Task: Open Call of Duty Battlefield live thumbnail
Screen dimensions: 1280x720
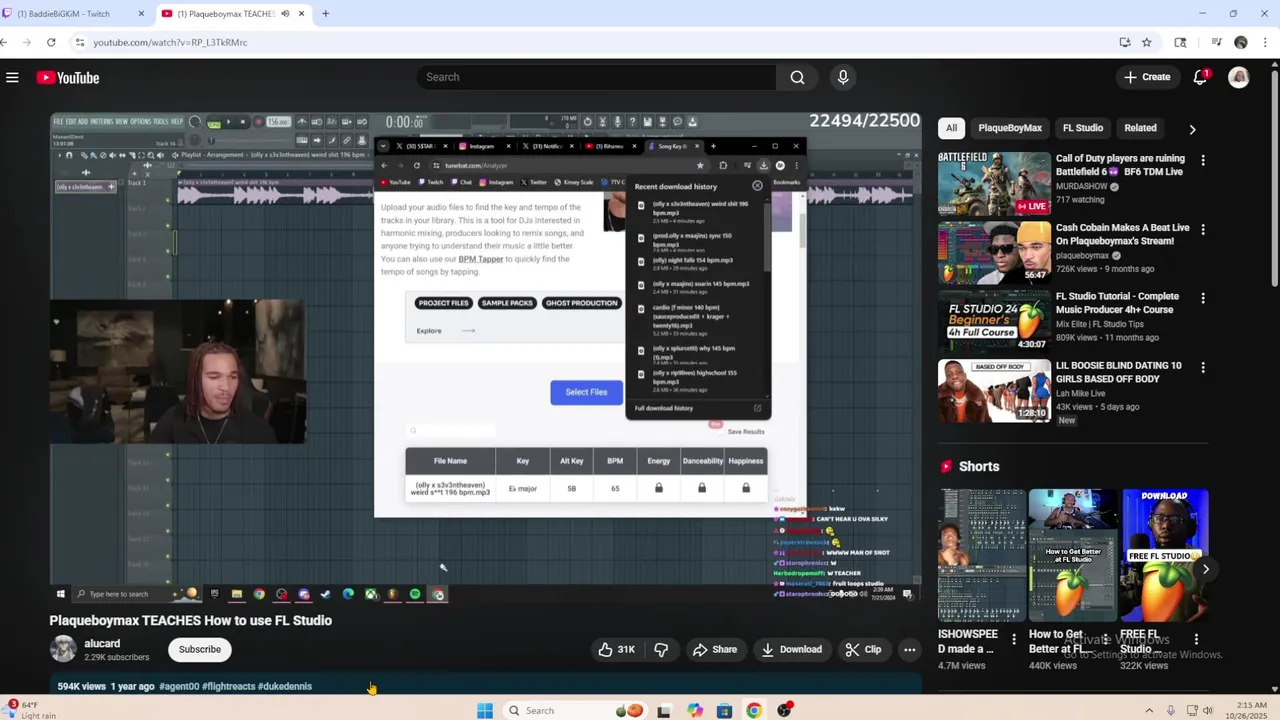Action: click(994, 183)
